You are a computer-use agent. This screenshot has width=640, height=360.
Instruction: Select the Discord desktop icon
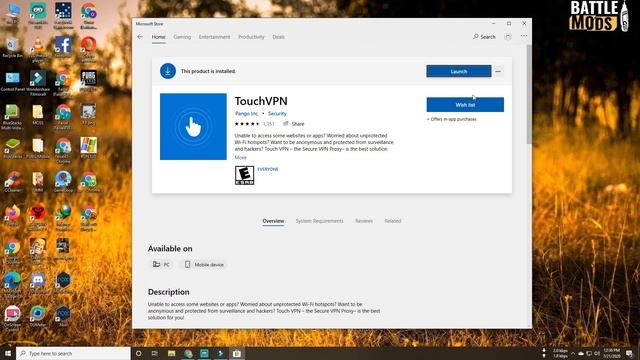click(38, 282)
